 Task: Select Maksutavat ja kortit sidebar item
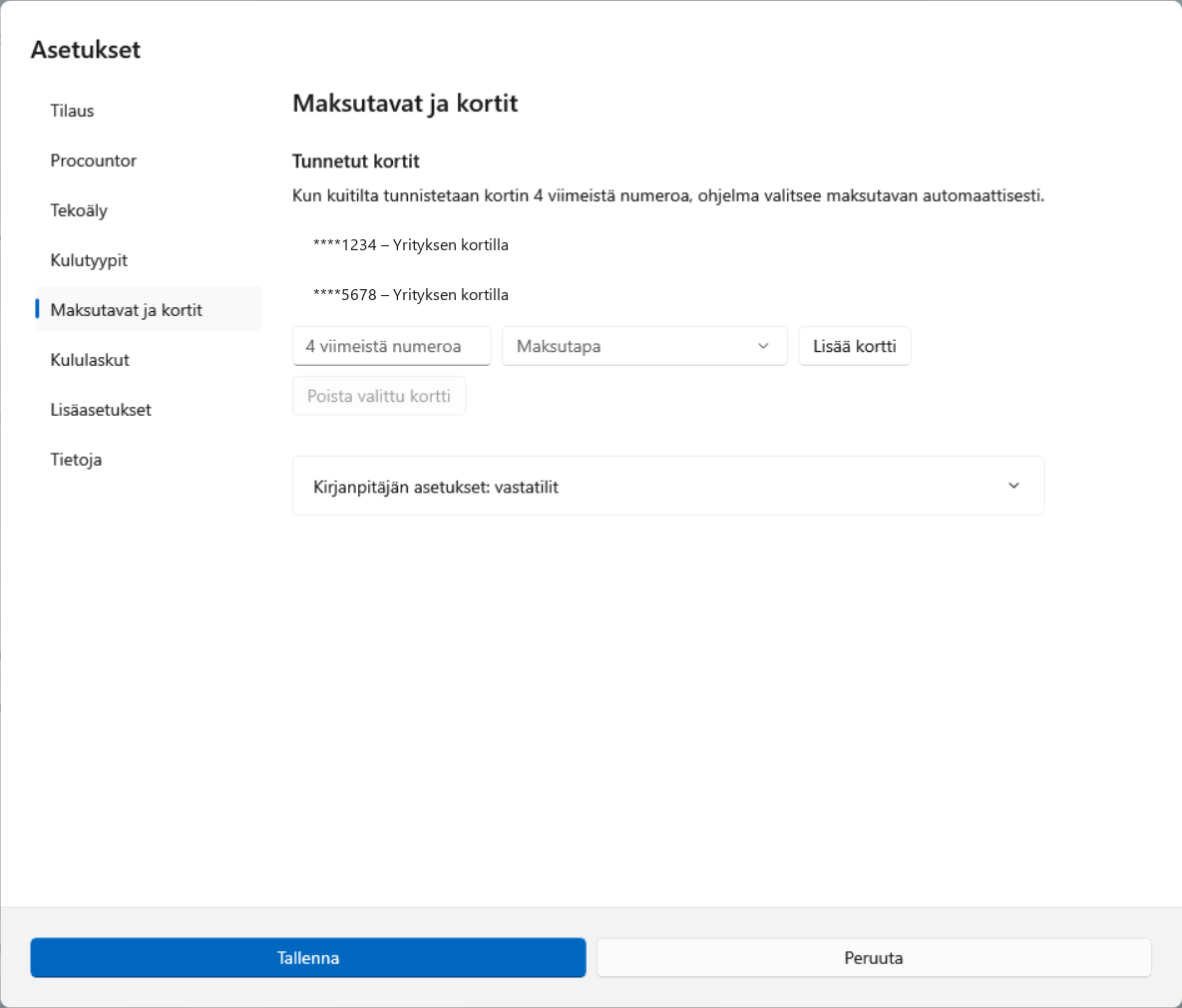pyautogui.click(x=149, y=310)
